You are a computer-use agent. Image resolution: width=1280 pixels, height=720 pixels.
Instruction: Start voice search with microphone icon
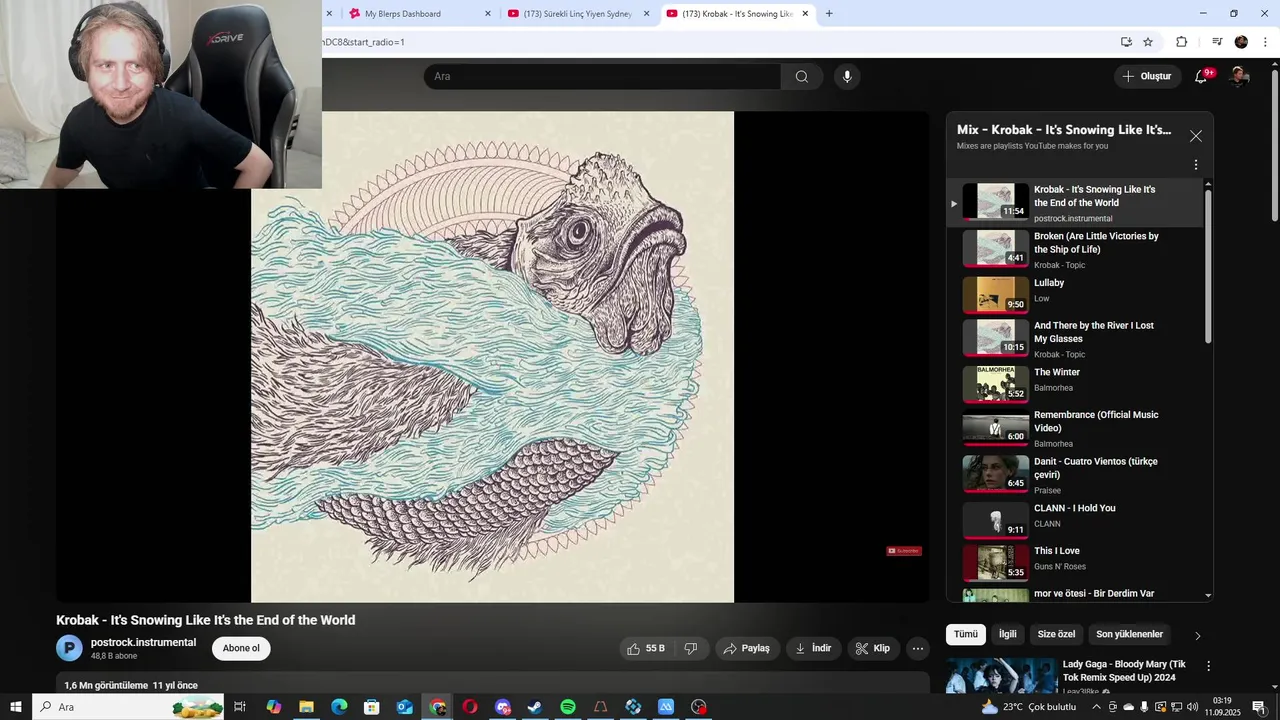[x=847, y=77]
